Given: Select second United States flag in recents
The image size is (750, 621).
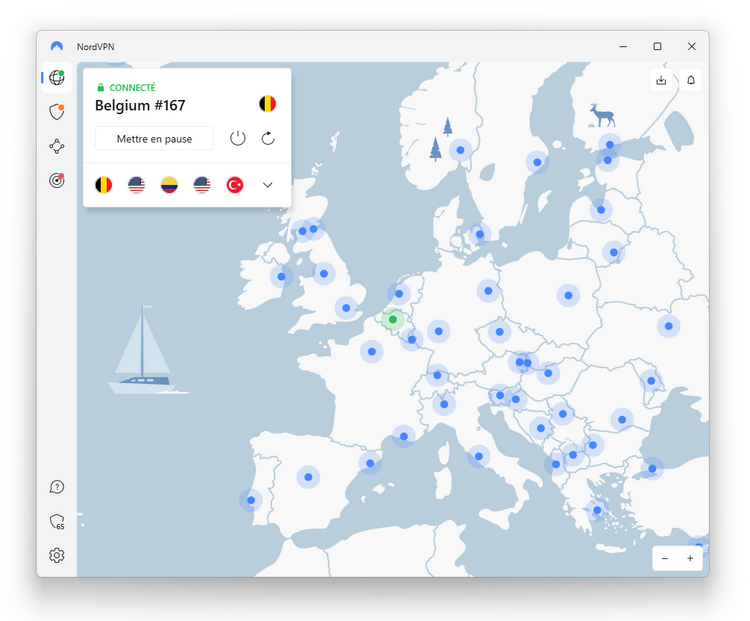Looking at the screenshot, I should pyautogui.click(x=202, y=185).
